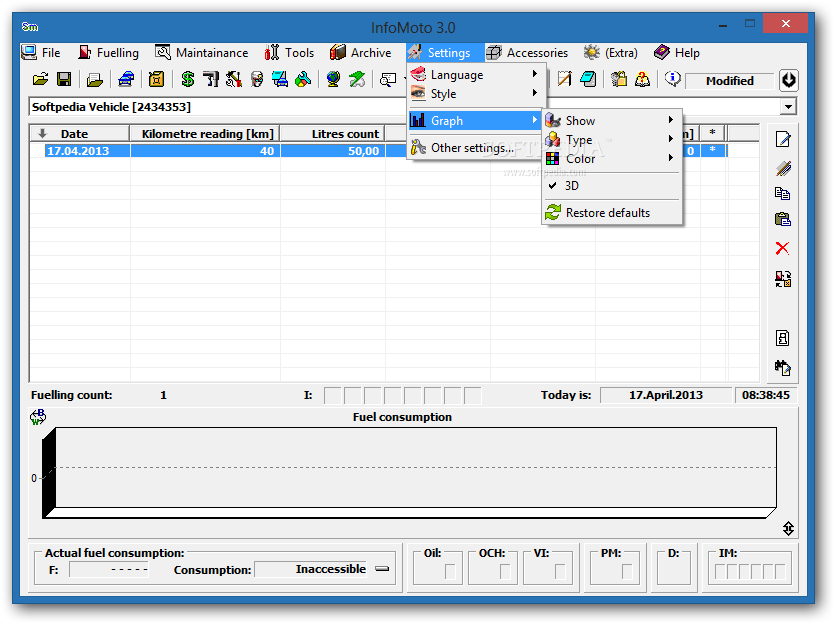
Task: Click the blue info speech bubble icon
Action: [673, 79]
